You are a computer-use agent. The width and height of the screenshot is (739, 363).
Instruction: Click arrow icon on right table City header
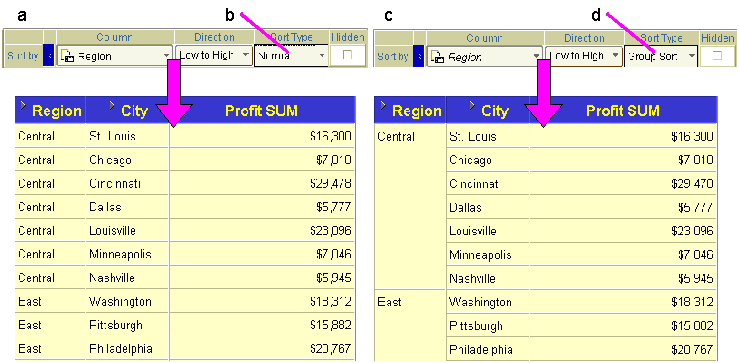pos(472,105)
